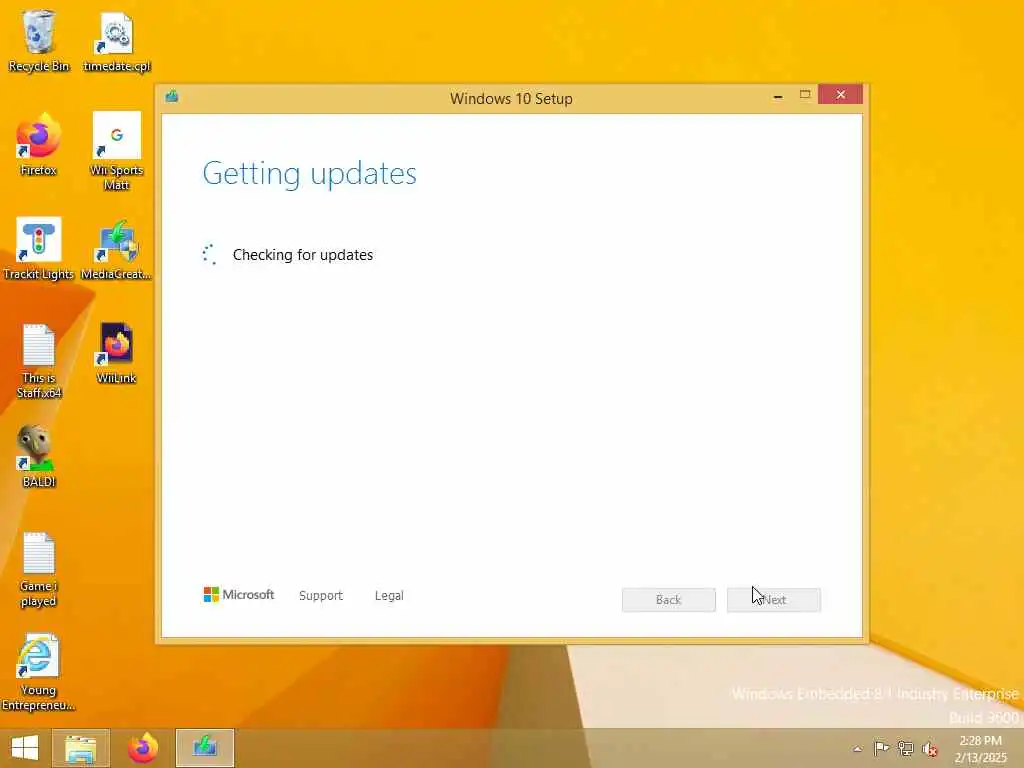Click the 'Checking for updates' text
Screen dimensions: 1024x768
tap(303, 255)
